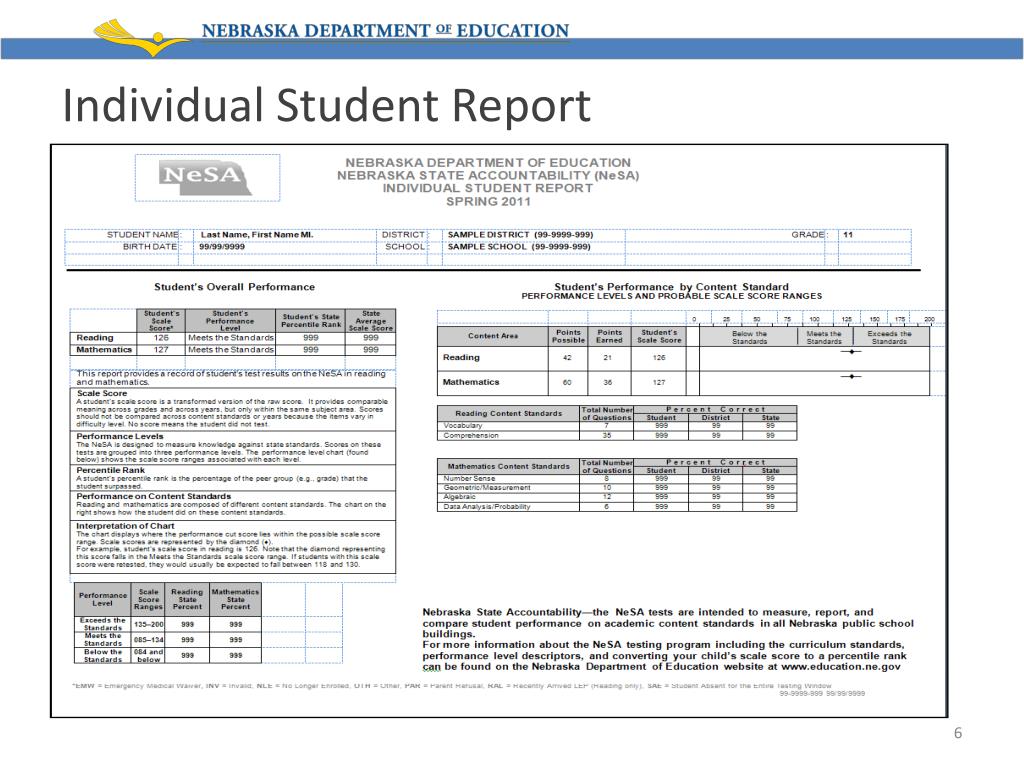
Task: Click 'Student's State Percentile Rank' column header
Action: click(311, 321)
